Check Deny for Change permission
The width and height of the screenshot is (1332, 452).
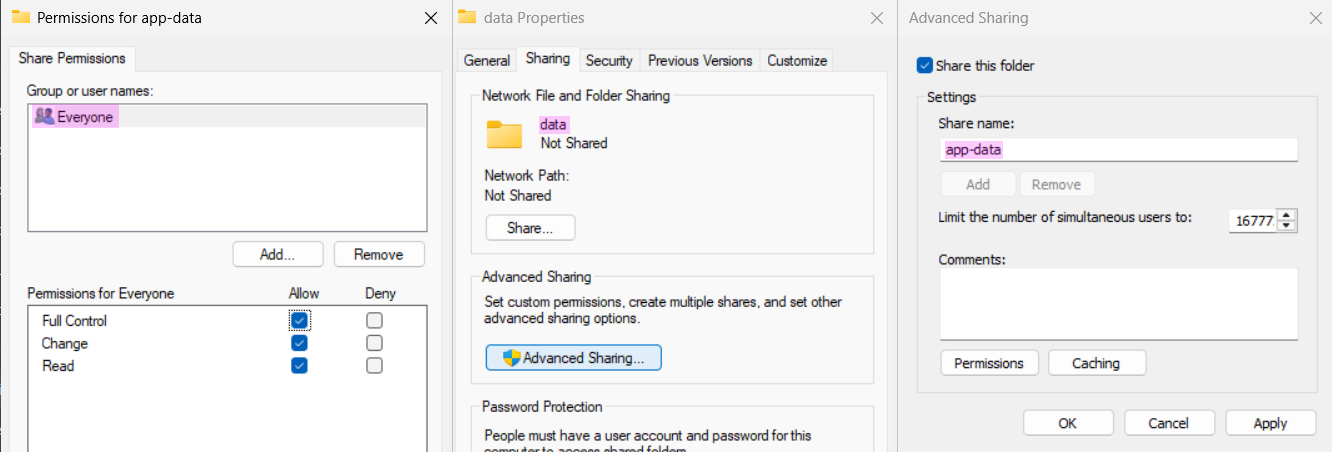[374, 343]
